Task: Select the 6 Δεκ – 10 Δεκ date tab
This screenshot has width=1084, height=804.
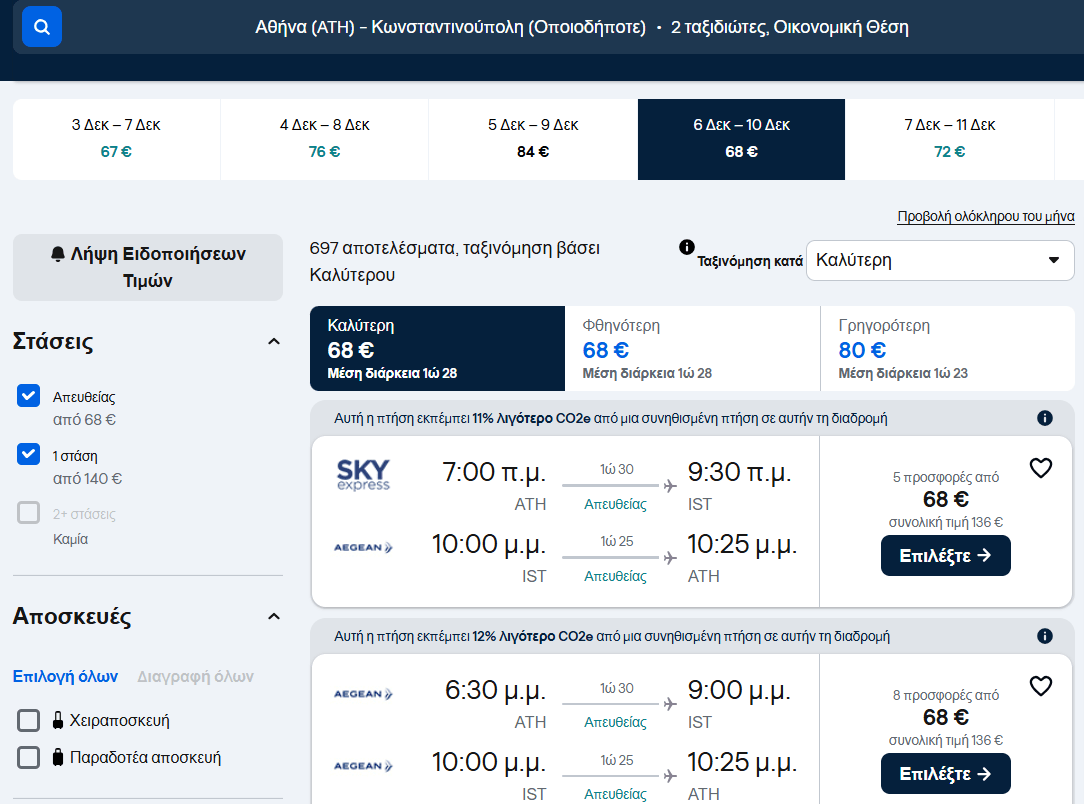Action: coord(741,139)
